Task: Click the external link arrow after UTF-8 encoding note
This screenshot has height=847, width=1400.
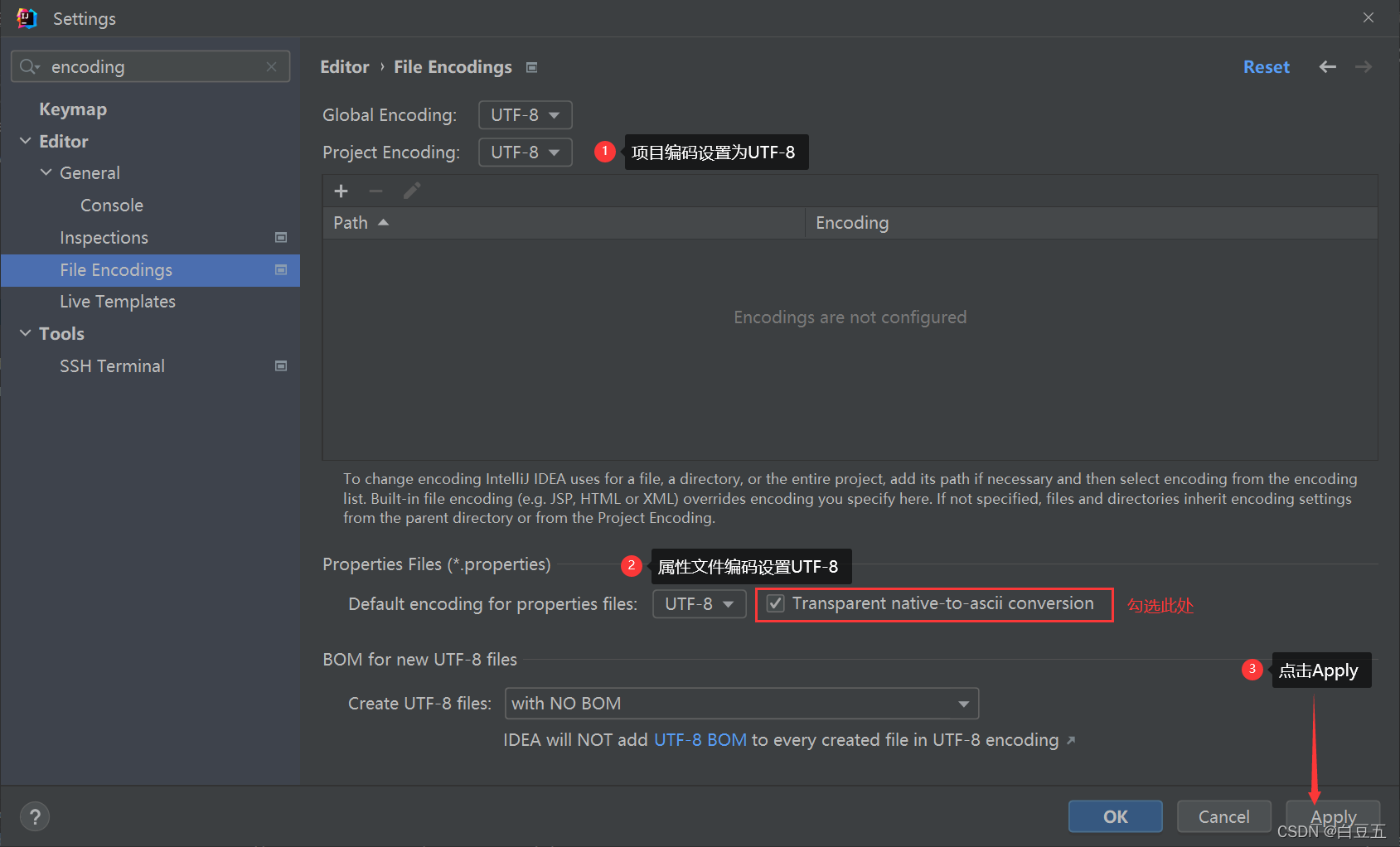Action: point(1071,741)
